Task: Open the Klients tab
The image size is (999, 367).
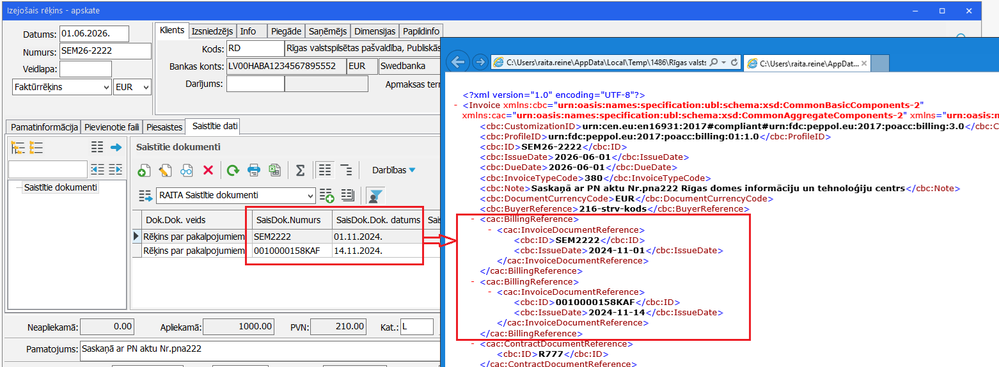Action: pos(172,31)
